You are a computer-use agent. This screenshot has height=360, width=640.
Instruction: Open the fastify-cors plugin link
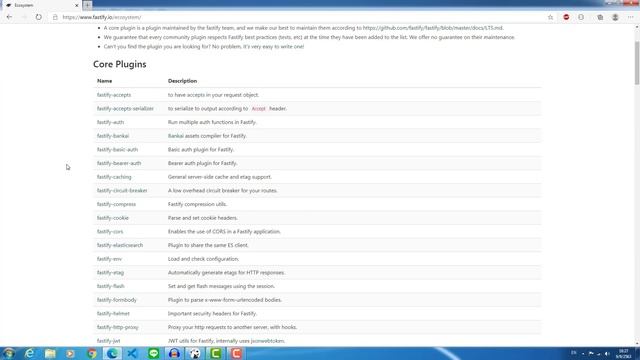pyautogui.click(x=110, y=231)
